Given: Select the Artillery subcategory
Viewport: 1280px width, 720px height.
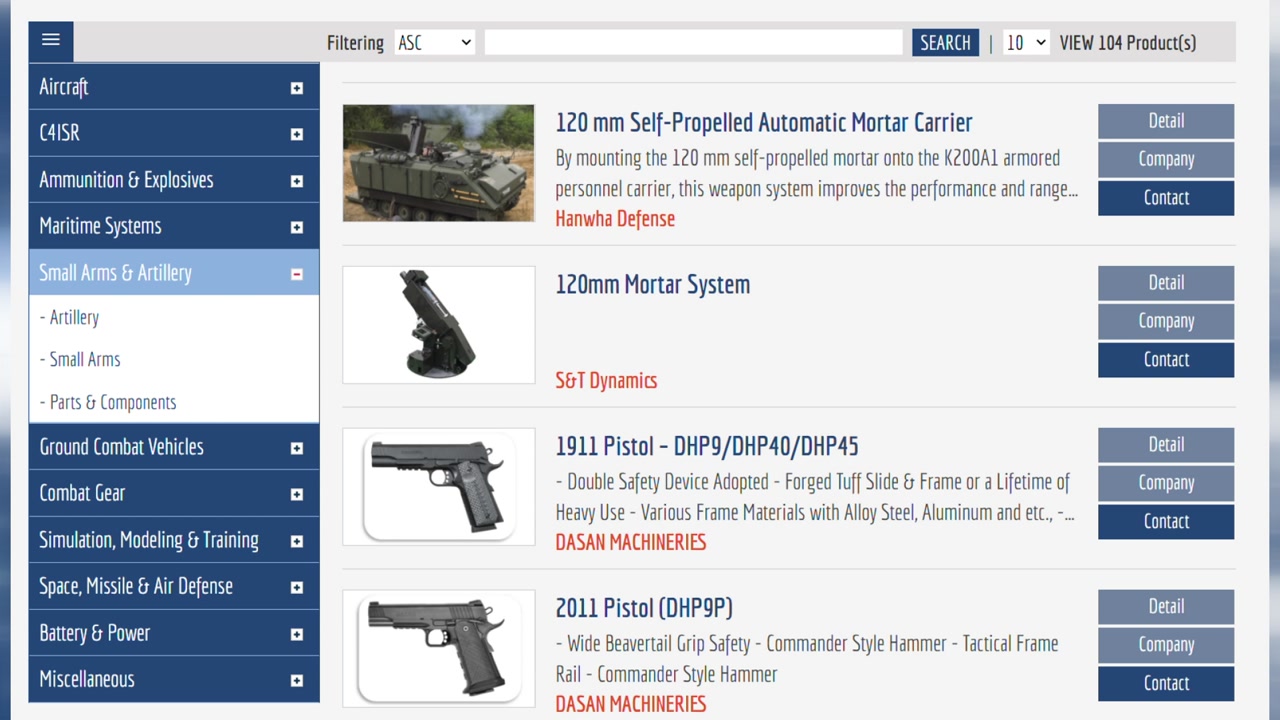Looking at the screenshot, I should point(74,317).
